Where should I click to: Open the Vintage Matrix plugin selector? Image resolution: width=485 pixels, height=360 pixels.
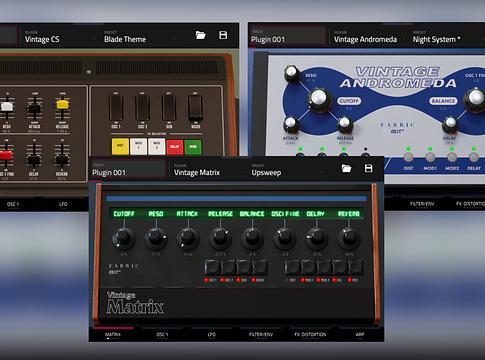pyautogui.click(x=208, y=169)
